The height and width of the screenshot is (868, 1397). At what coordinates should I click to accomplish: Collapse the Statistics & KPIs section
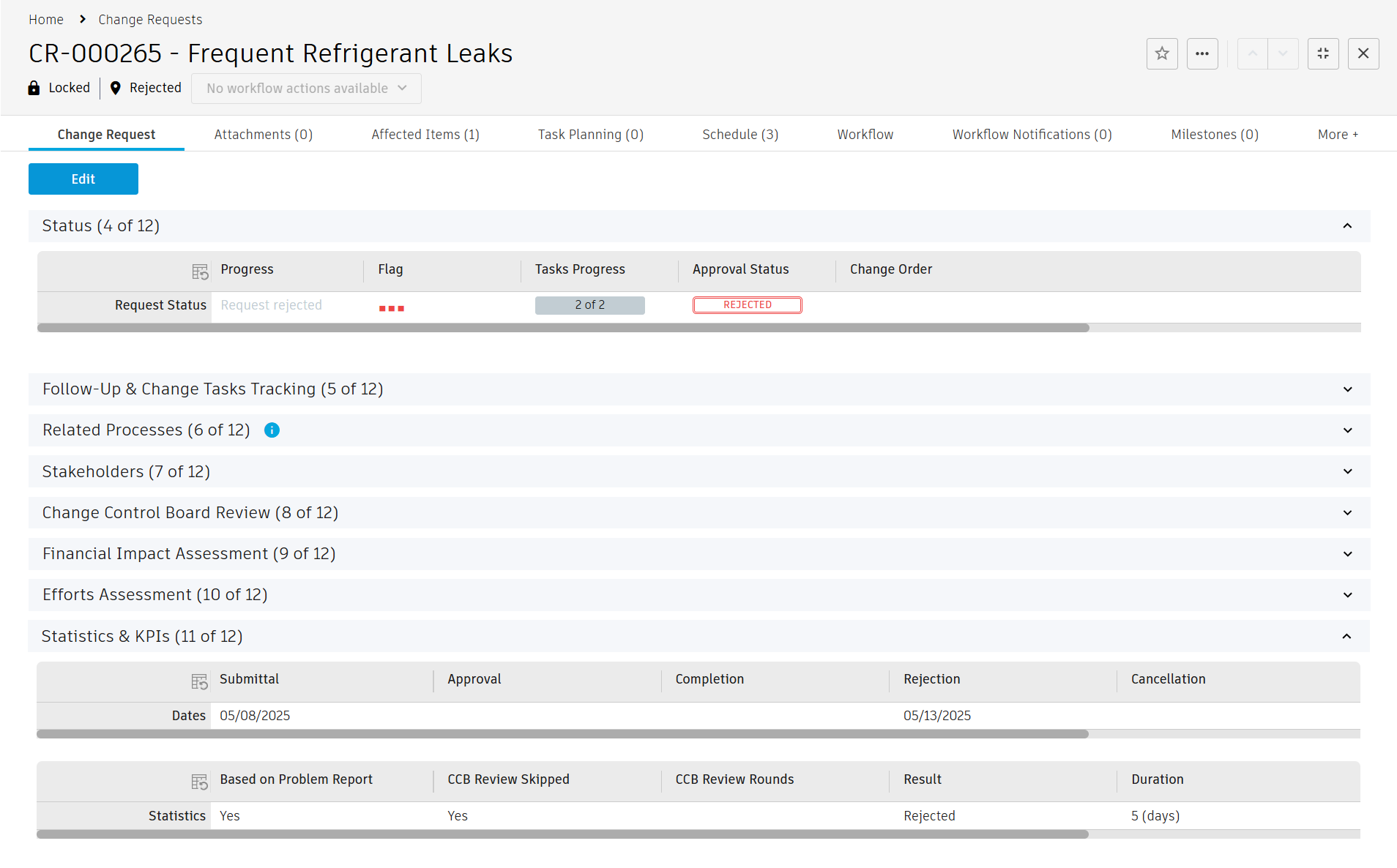1346,637
